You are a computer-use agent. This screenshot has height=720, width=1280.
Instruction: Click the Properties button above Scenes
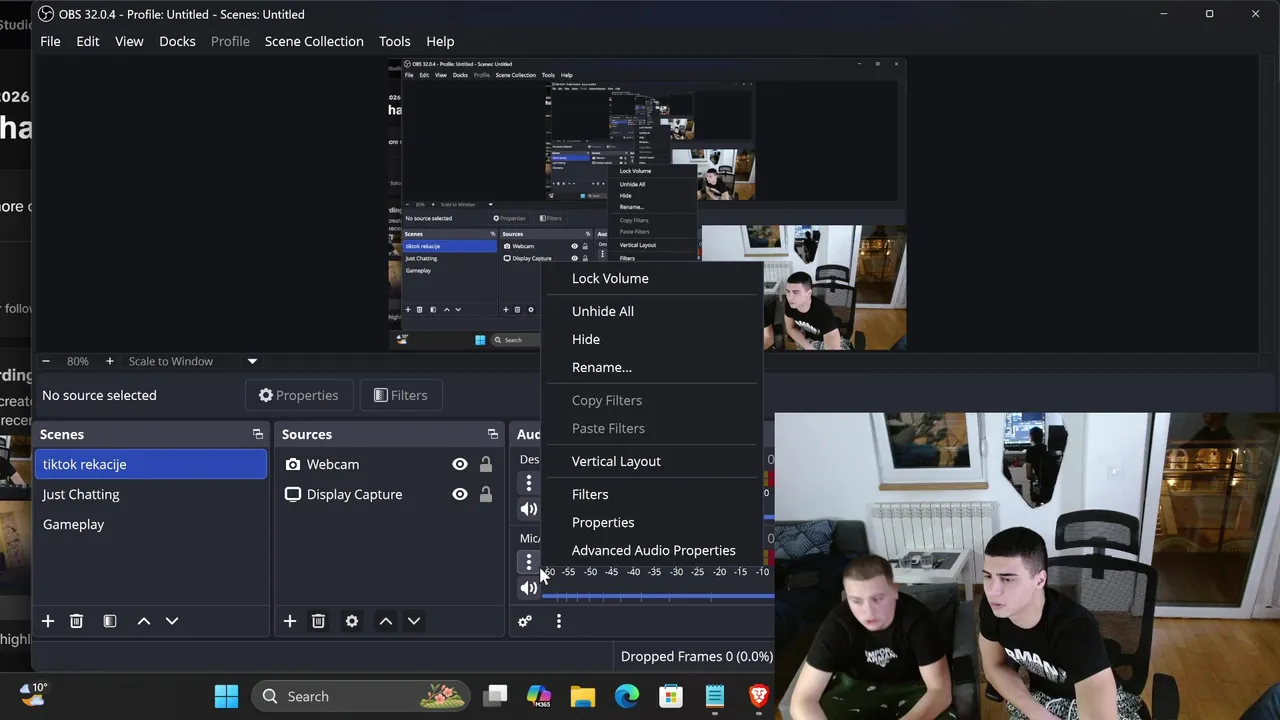point(298,395)
